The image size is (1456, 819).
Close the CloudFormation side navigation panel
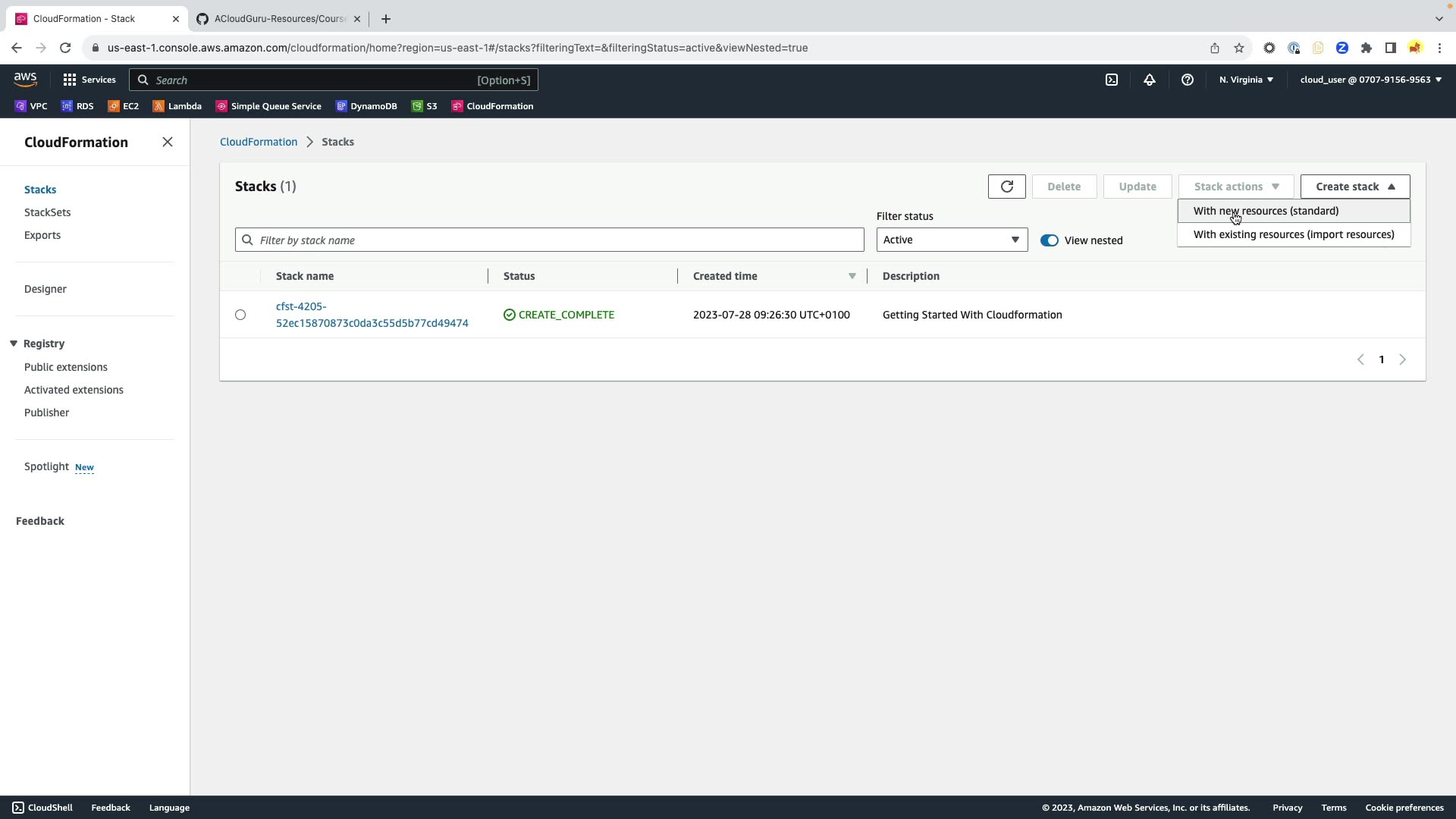tap(168, 143)
